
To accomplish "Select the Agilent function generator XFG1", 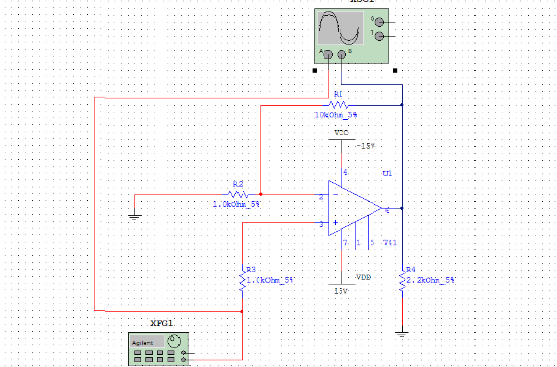I will pyautogui.click(x=158, y=349).
